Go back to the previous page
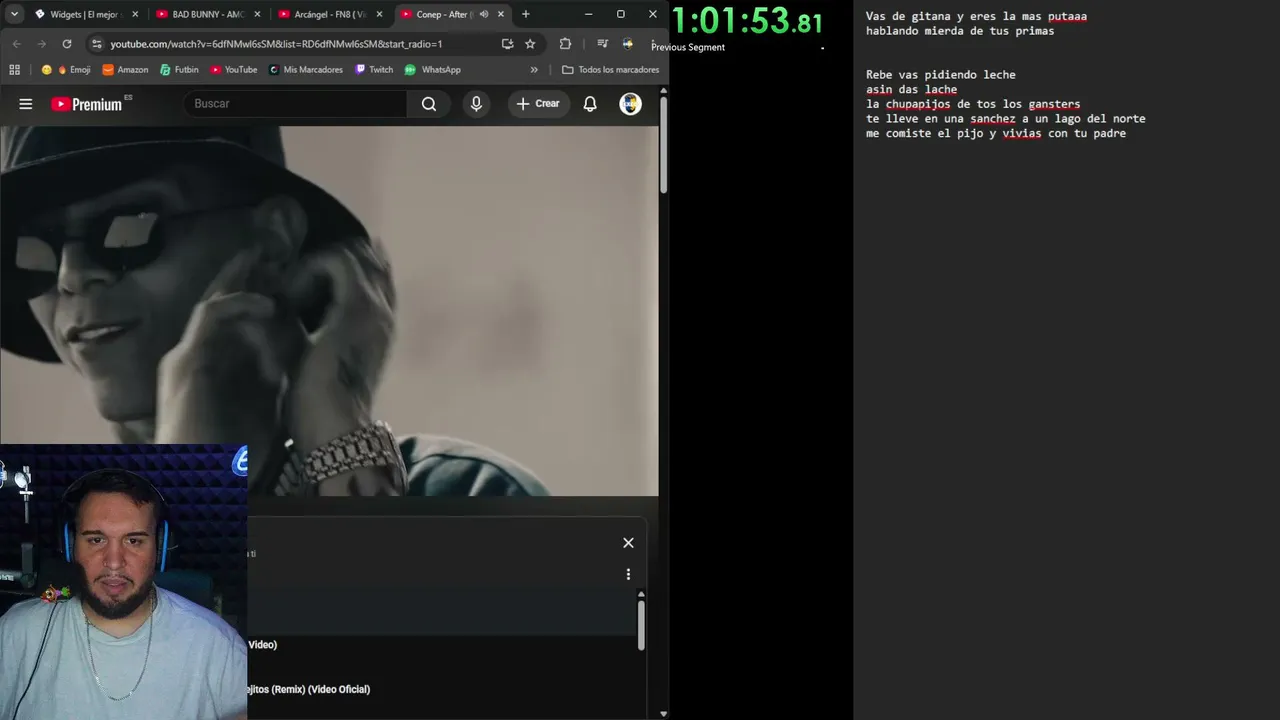Image resolution: width=1280 pixels, height=720 pixels. (16, 44)
